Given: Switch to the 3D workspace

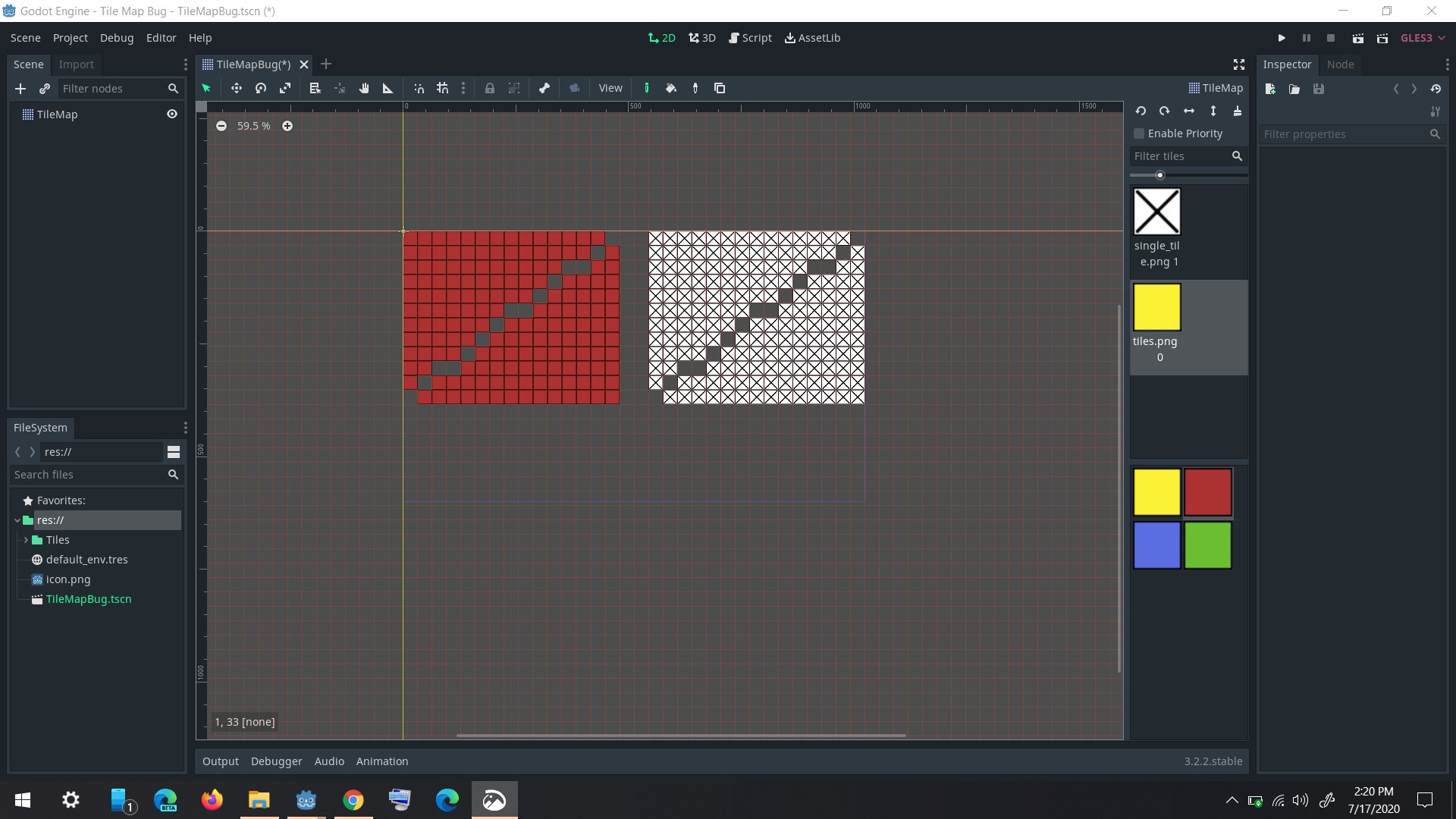Looking at the screenshot, I should coord(702,38).
